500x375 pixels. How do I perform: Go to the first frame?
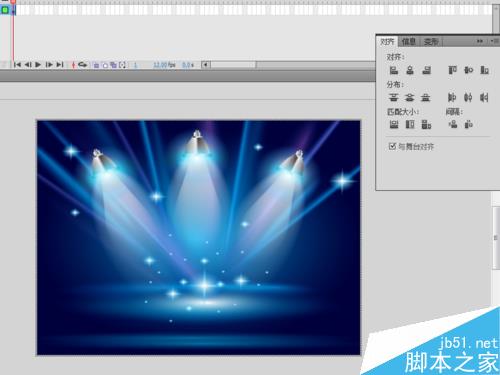17,65
